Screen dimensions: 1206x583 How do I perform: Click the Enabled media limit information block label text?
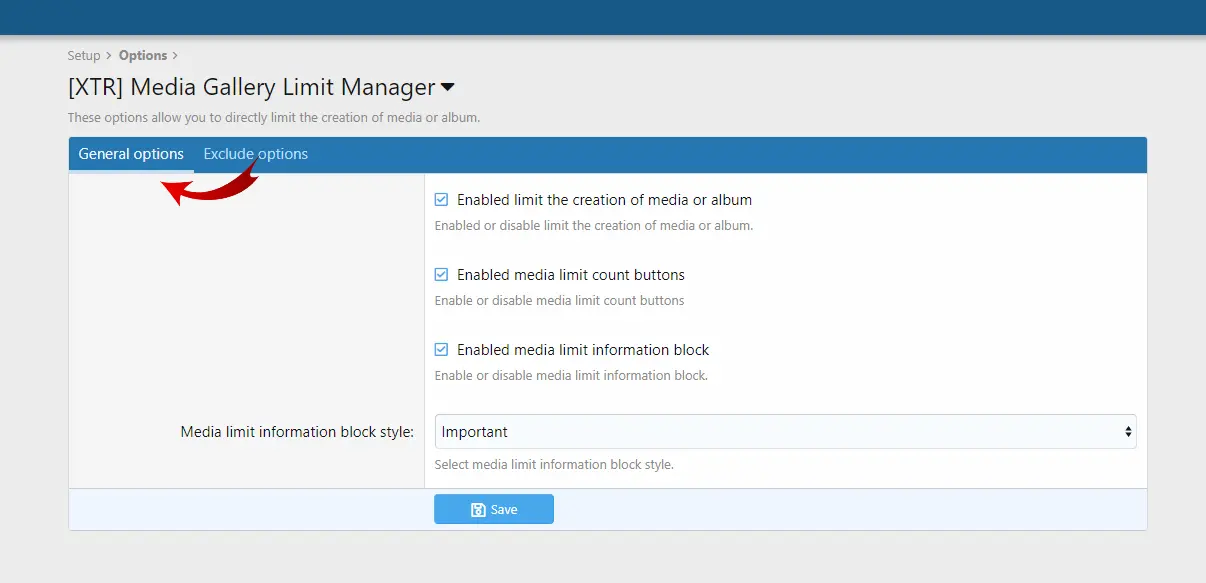coord(583,350)
